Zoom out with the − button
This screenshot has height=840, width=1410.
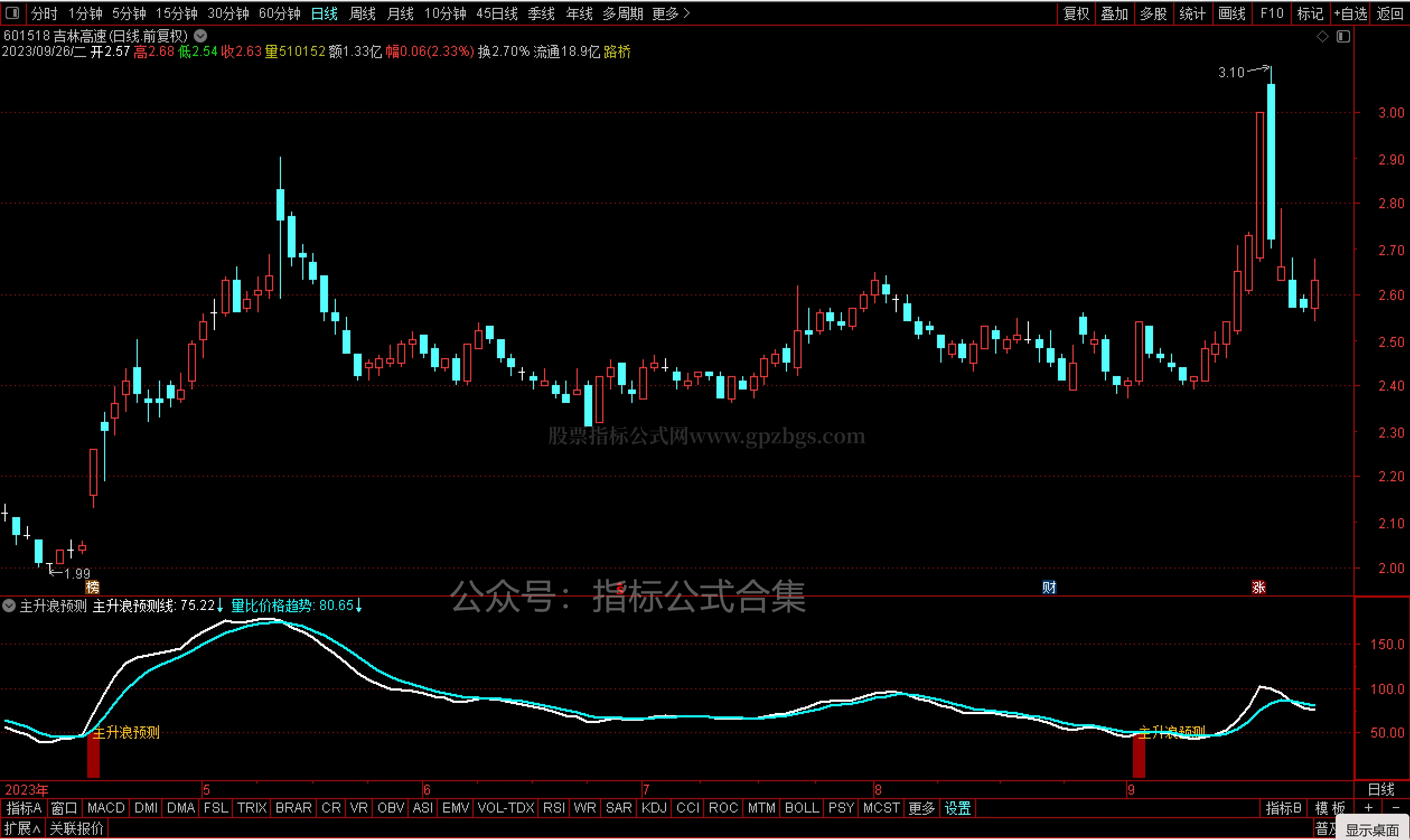coord(1395,809)
